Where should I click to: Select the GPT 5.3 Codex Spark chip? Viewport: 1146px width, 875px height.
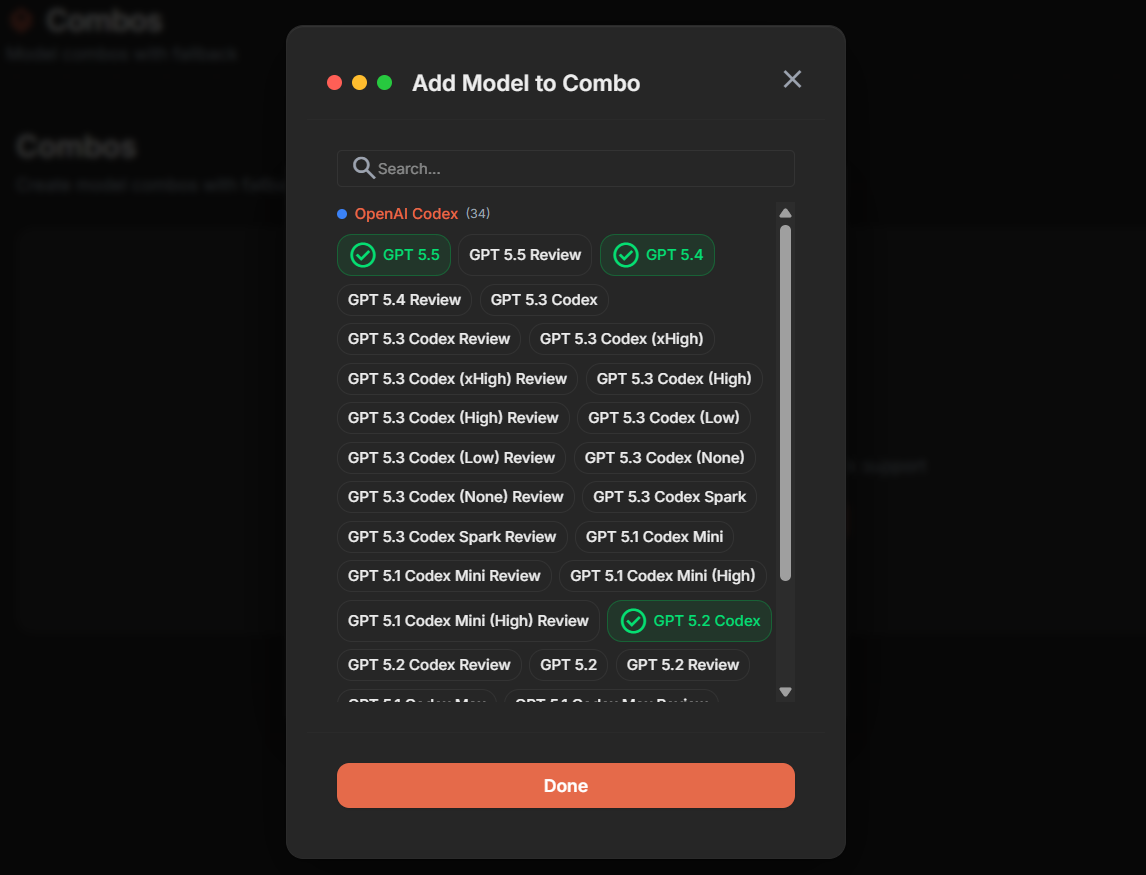pos(669,497)
